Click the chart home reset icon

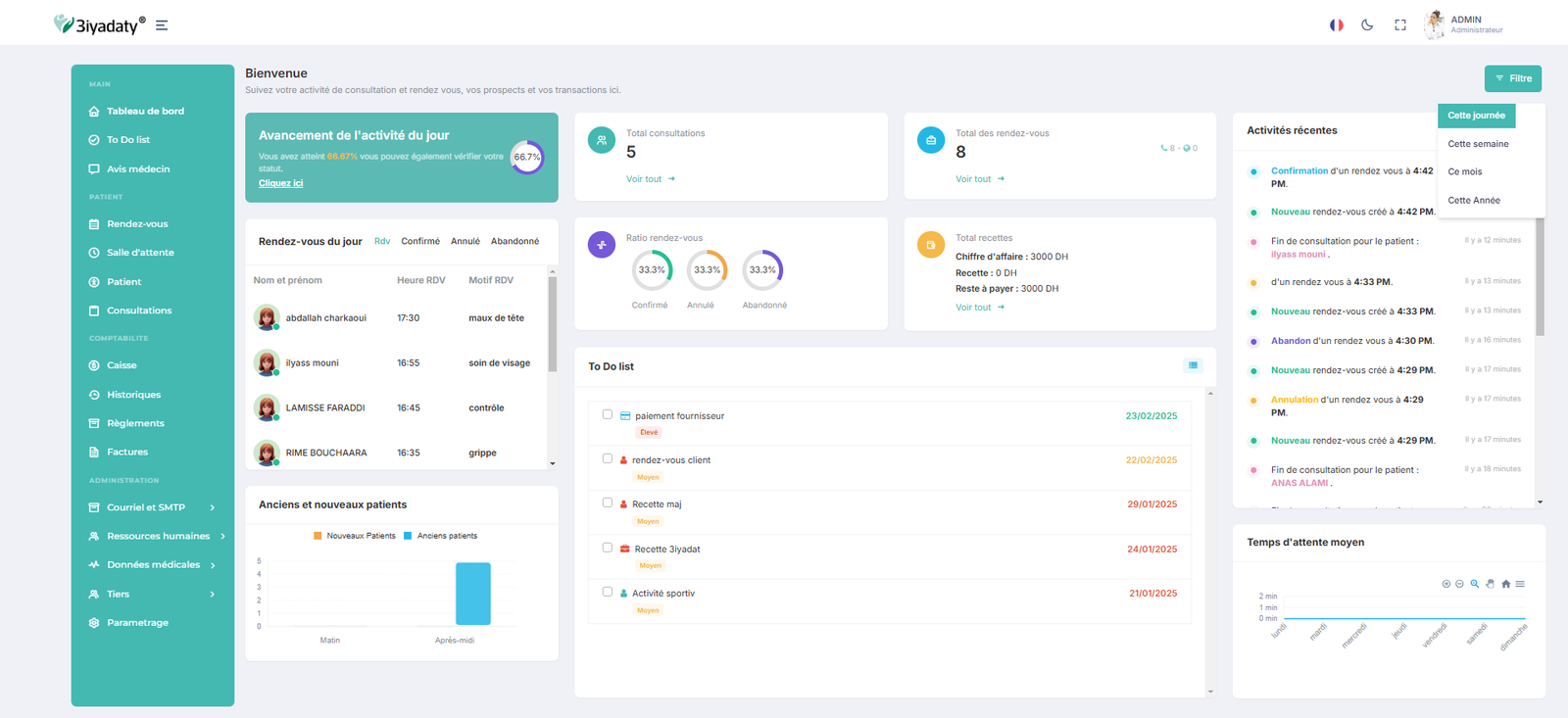[x=1506, y=584]
